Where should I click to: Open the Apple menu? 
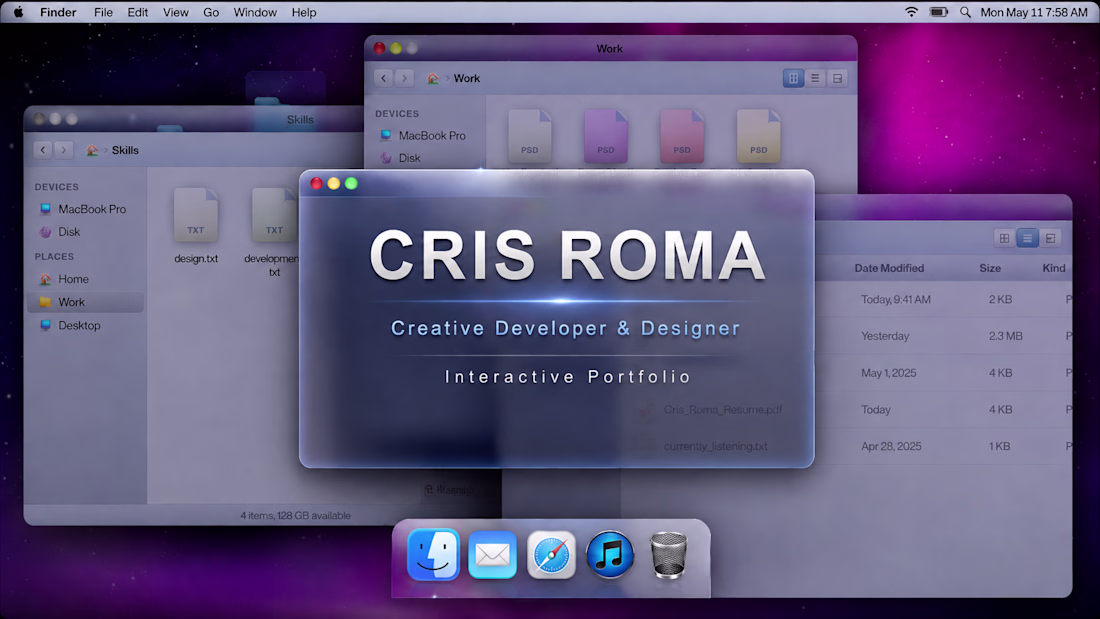tap(19, 12)
